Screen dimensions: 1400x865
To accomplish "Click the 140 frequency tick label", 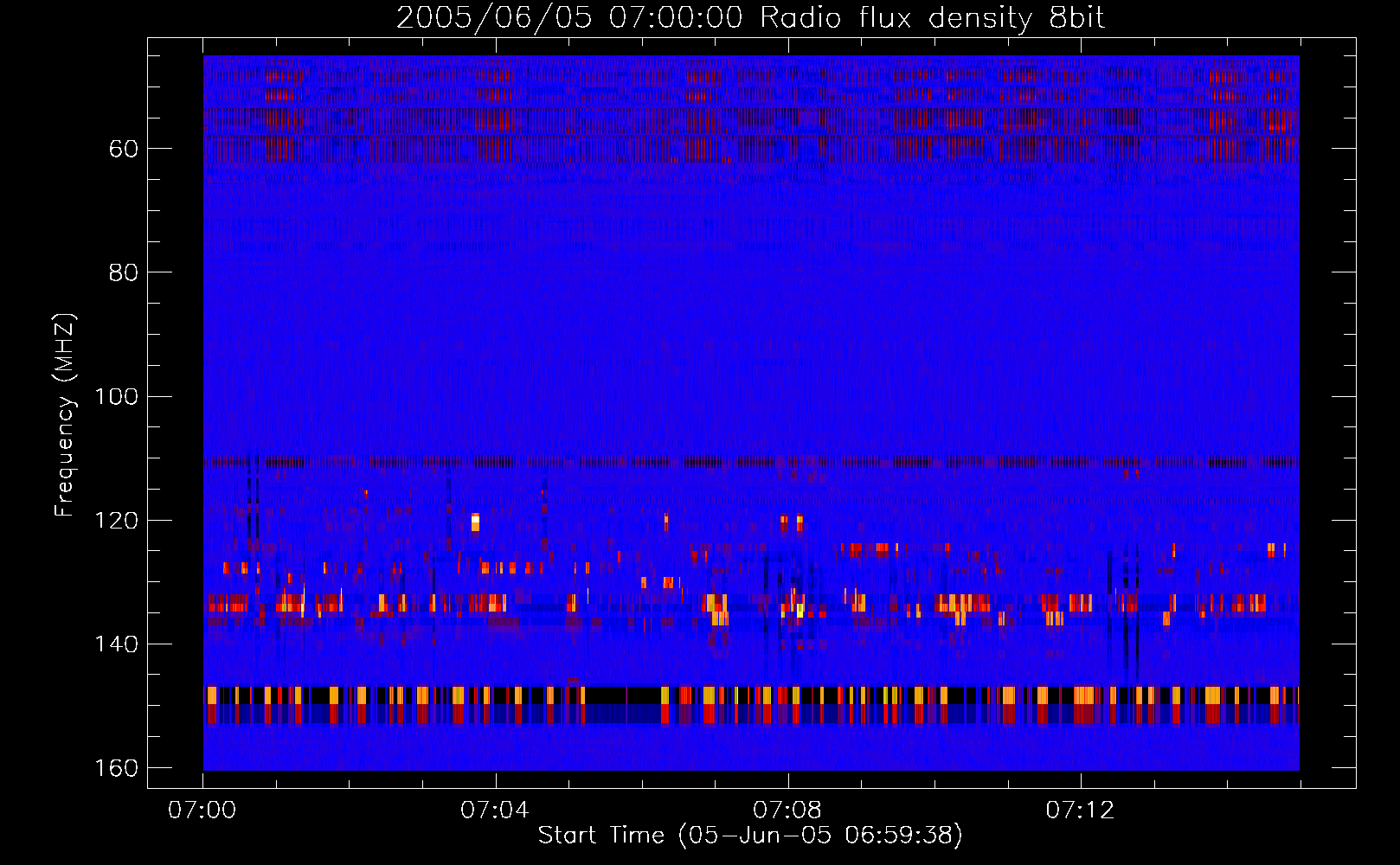I will click(117, 644).
